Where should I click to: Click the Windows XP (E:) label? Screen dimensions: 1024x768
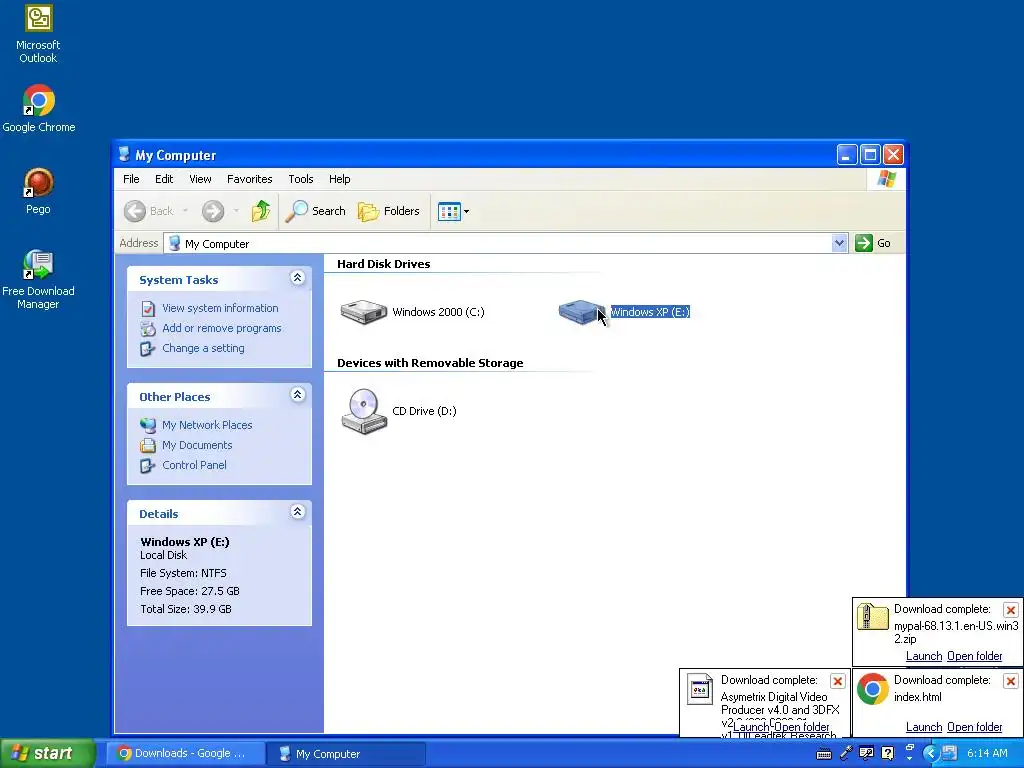tap(650, 312)
